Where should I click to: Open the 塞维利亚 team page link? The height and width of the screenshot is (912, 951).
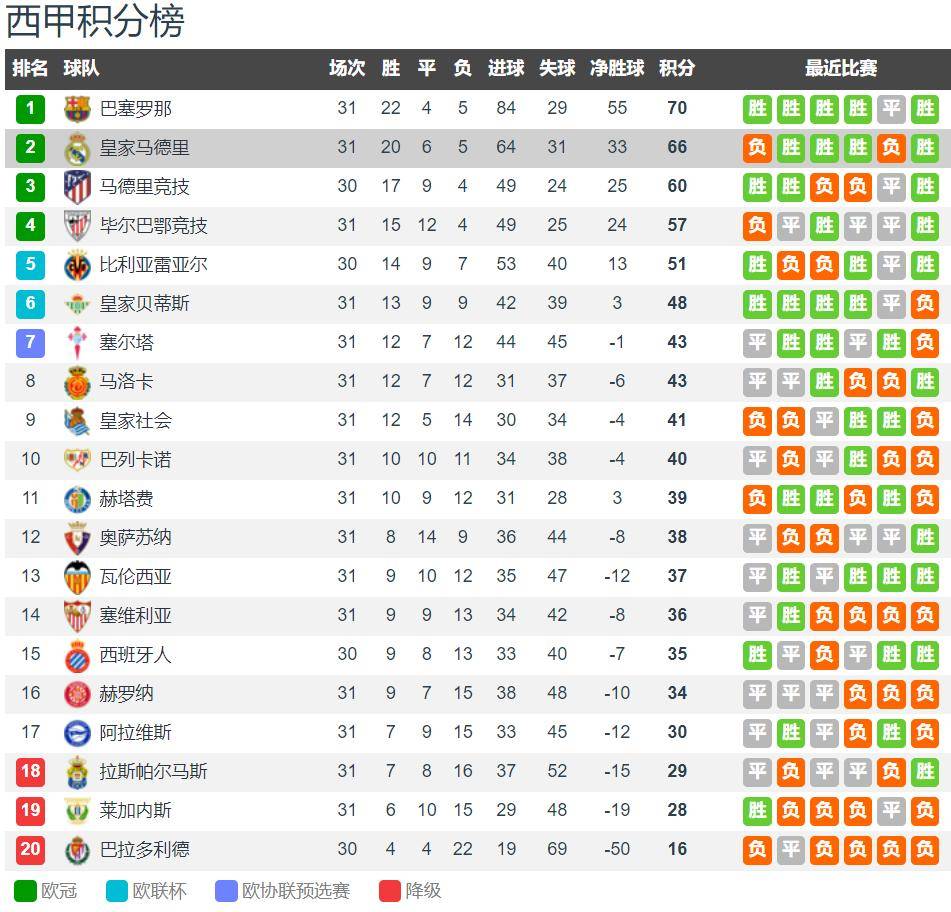(136, 616)
